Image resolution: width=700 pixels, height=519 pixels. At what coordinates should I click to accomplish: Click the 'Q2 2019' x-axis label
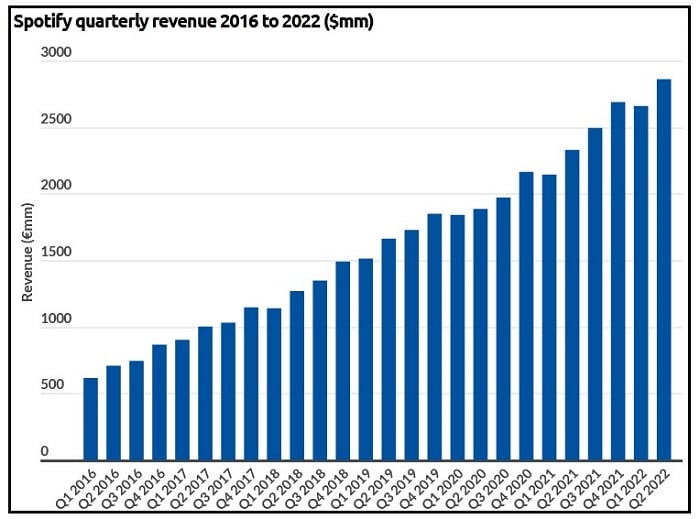[x=375, y=489]
